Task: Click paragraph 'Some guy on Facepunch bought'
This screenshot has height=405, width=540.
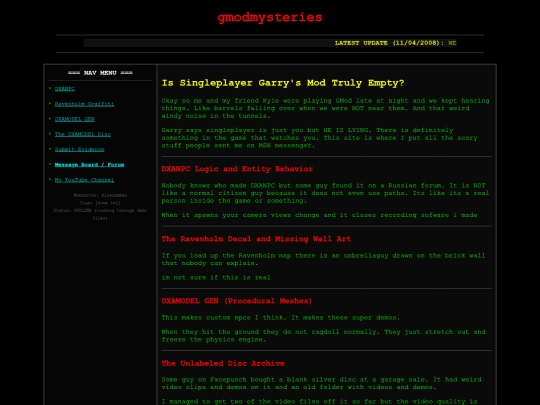Action: tap(322, 383)
